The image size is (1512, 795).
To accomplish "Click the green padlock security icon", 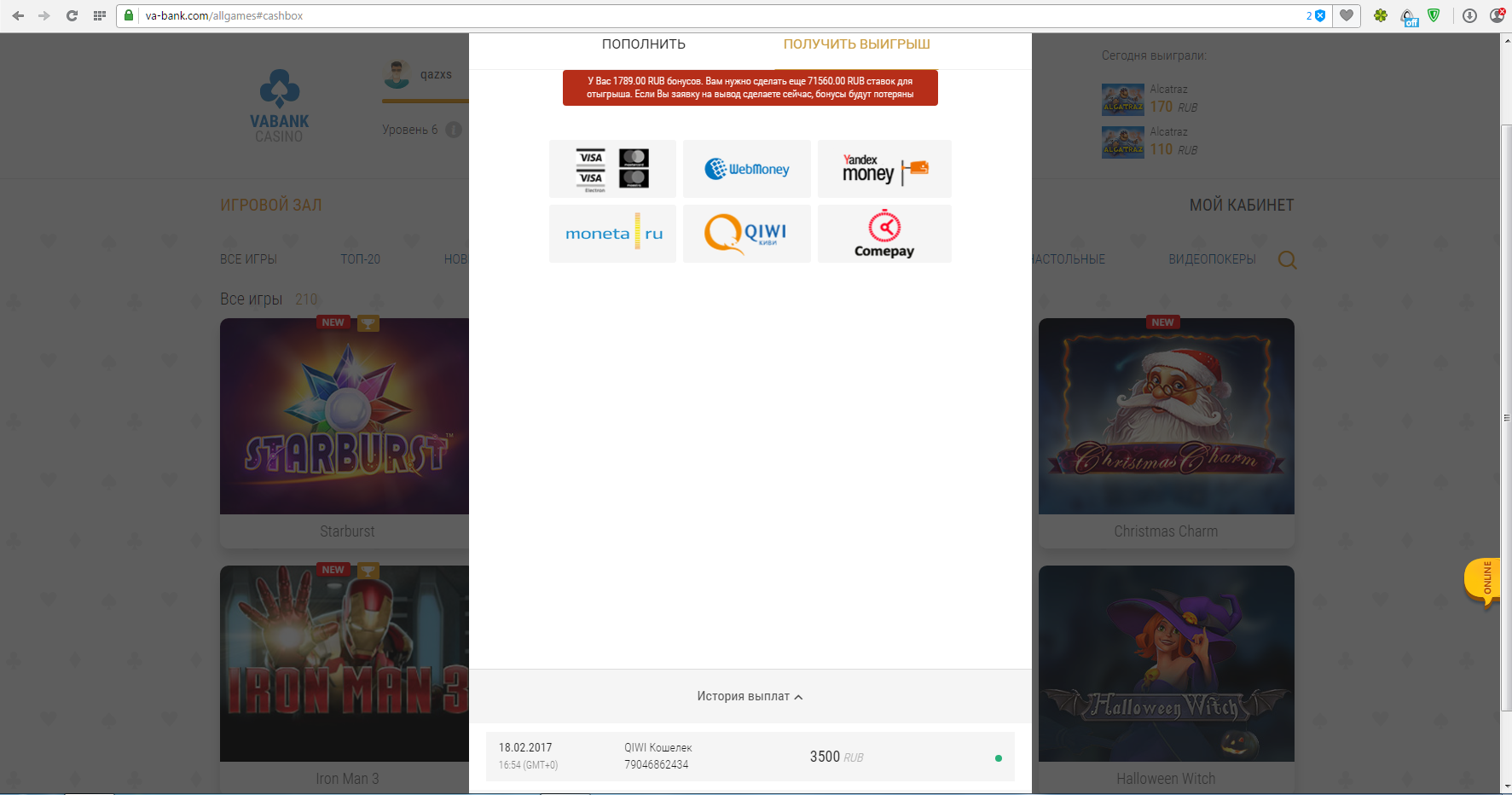I will 129,15.
